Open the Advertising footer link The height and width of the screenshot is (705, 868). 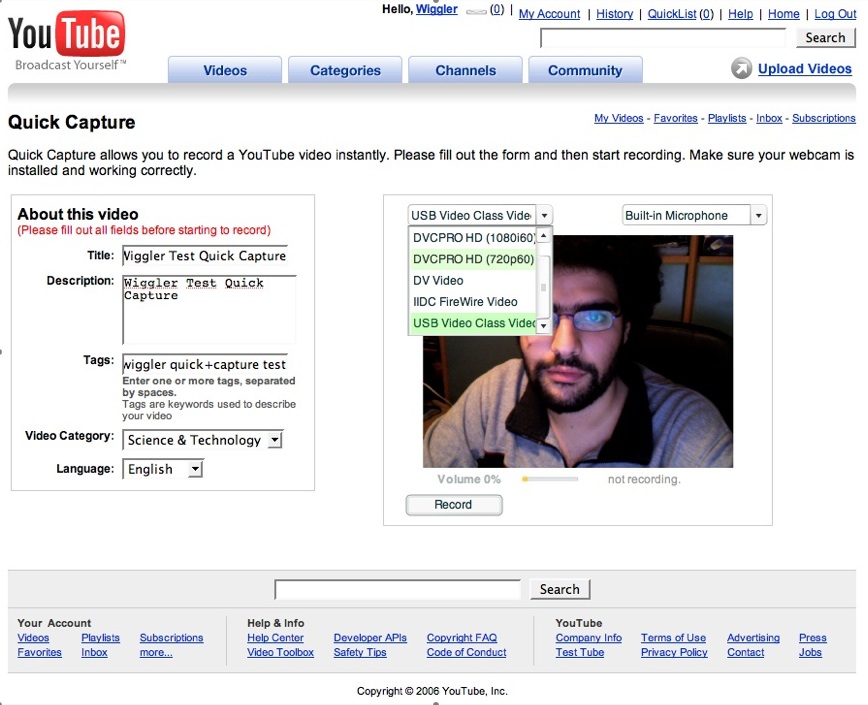click(x=753, y=638)
